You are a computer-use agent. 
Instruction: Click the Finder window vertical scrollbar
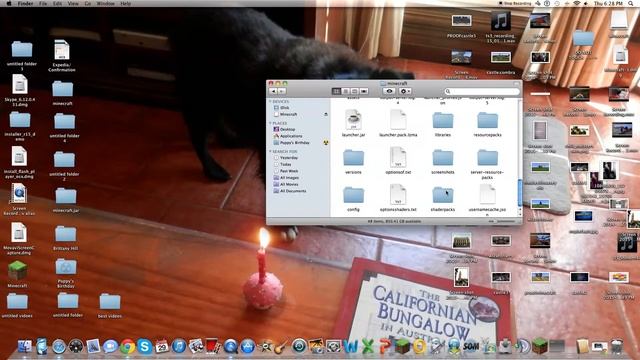(x=520, y=194)
